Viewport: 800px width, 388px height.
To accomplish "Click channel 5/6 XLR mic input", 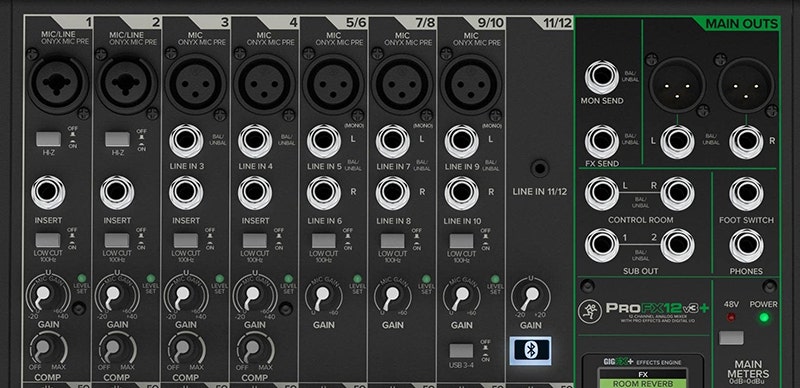I will click(333, 84).
